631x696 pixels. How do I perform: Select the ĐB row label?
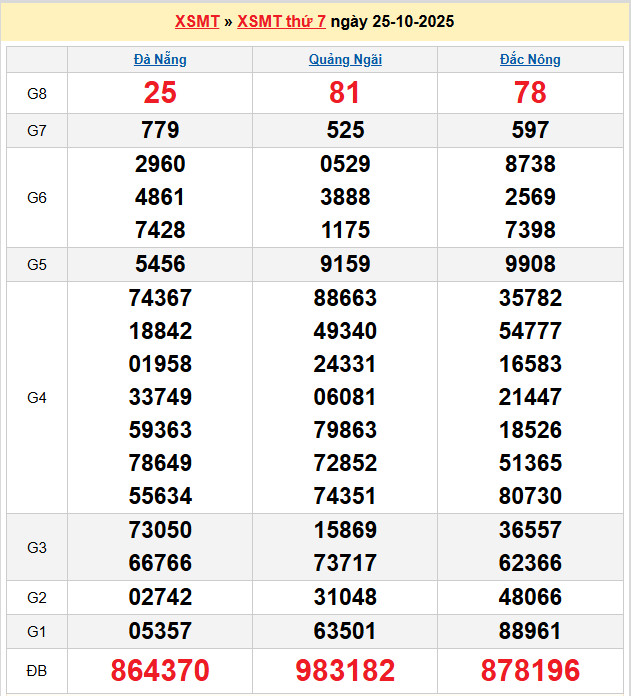(x=37, y=669)
